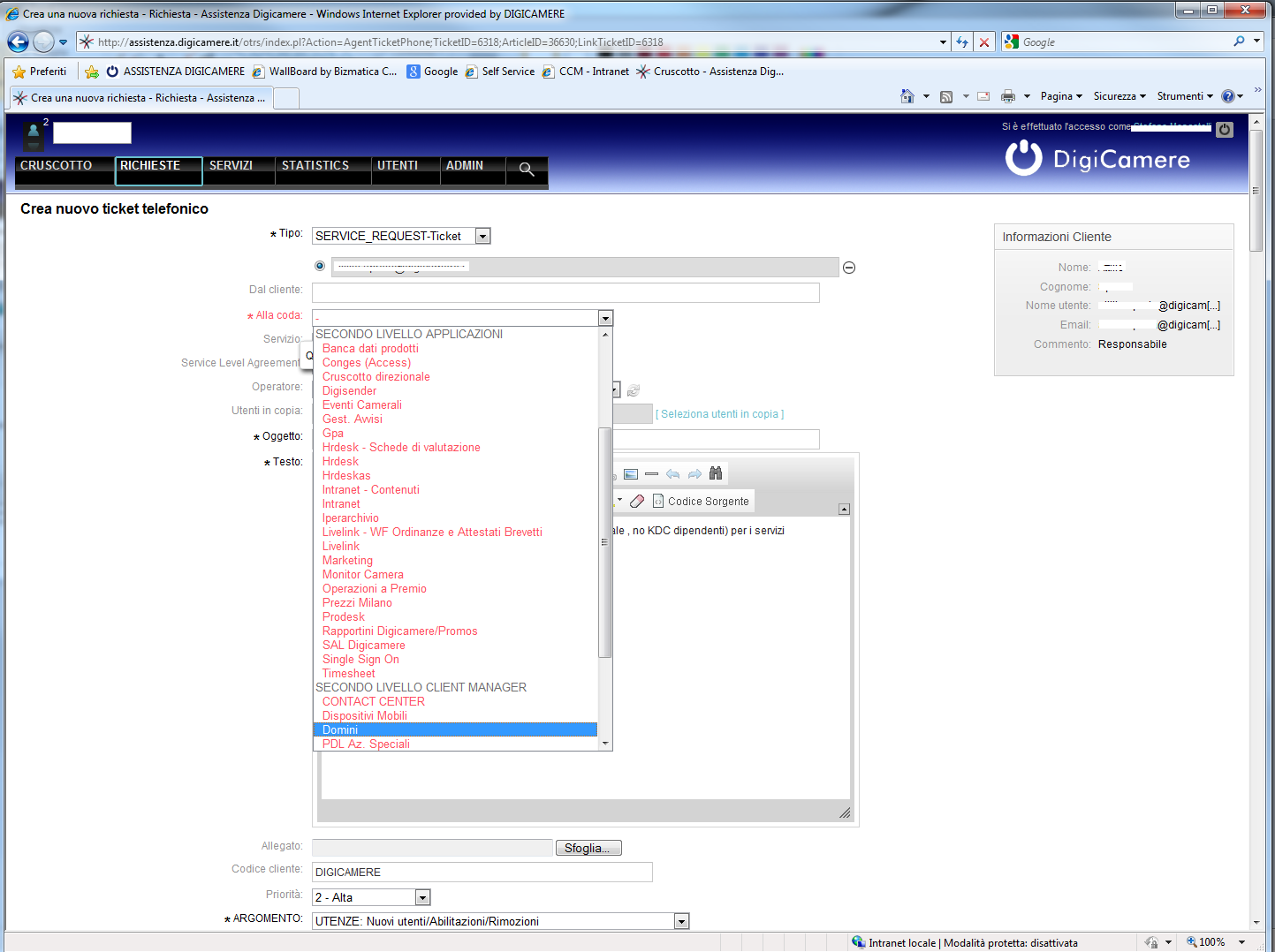Click the refresh page icon in address bar

[x=962, y=42]
